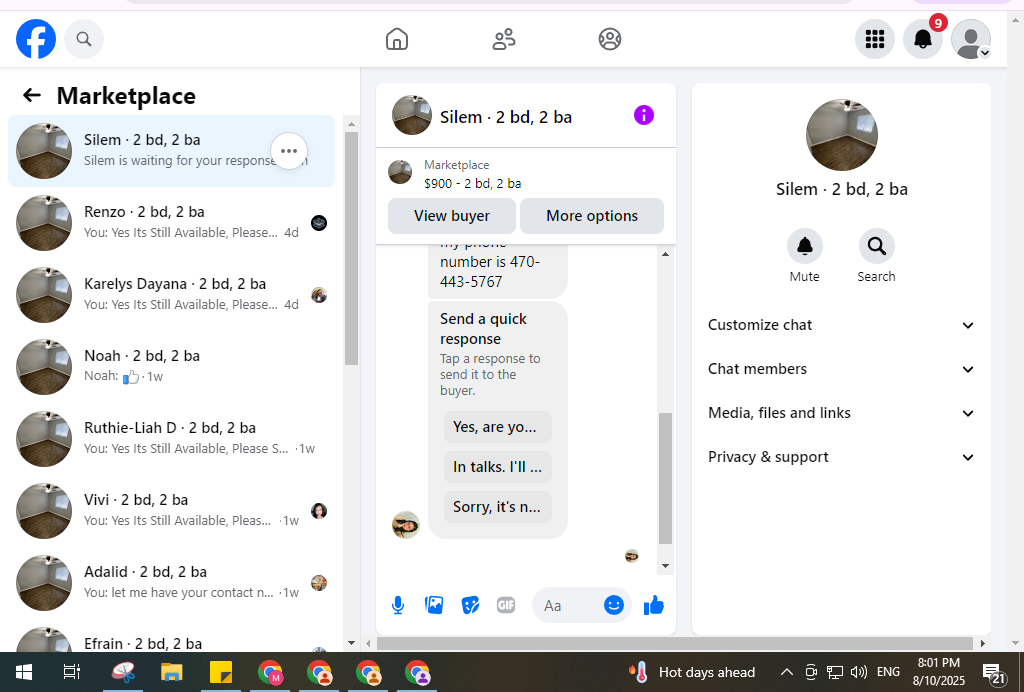This screenshot has width=1024, height=692.
Task: Click sender avatar beside quick responses
Action: (406, 525)
